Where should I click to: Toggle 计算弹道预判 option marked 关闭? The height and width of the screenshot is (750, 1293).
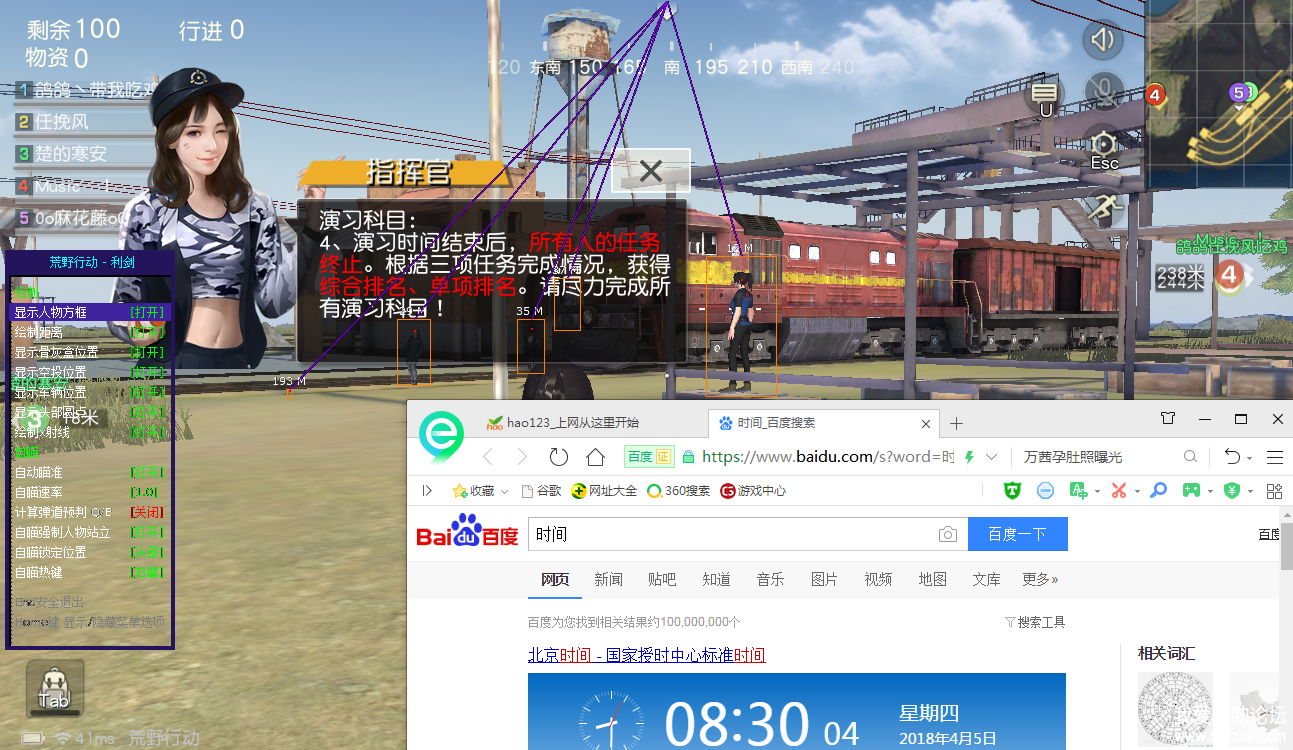90,512
